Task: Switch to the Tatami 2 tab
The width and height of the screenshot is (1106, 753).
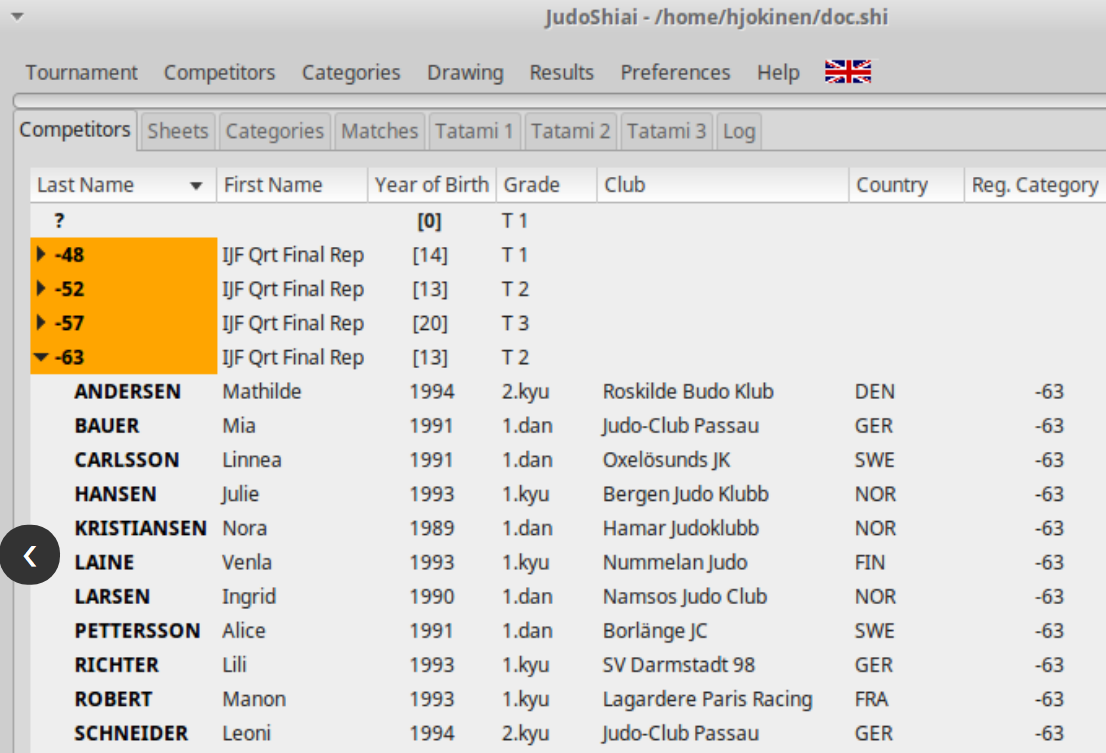Action: 570,131
